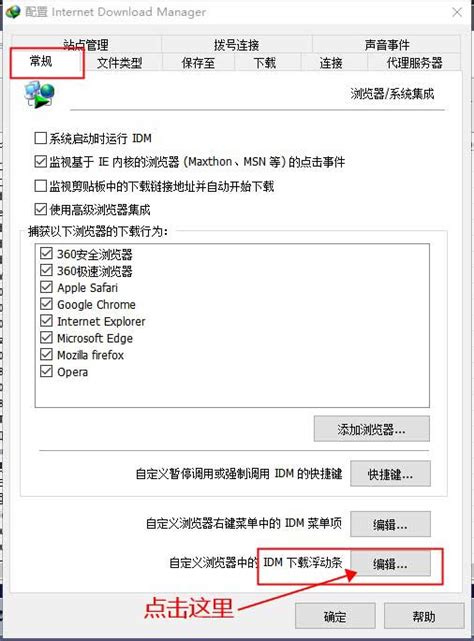The height and width of the screenshot is (641, 474).
Task: Confirm settings with the 确定 button
Action: coord(335,616)
